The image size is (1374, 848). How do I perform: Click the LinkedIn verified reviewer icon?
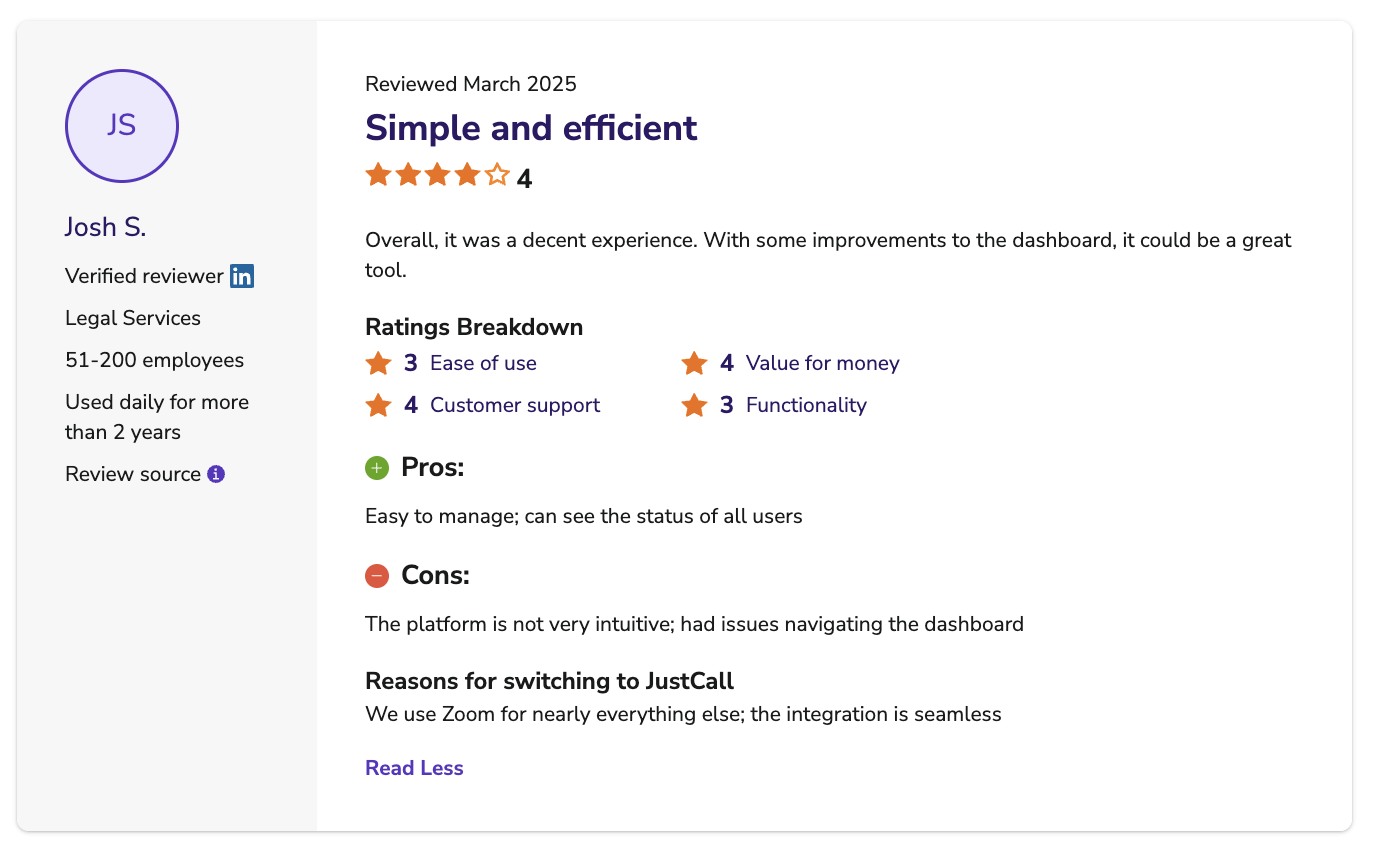click(242, 276)
